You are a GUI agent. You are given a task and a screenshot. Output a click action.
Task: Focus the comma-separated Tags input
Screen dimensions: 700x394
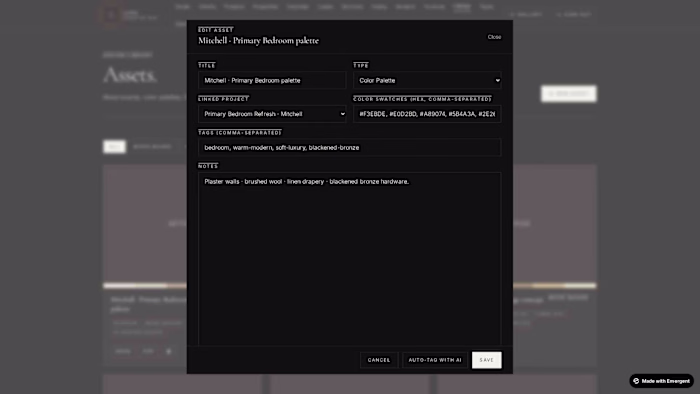350,147
